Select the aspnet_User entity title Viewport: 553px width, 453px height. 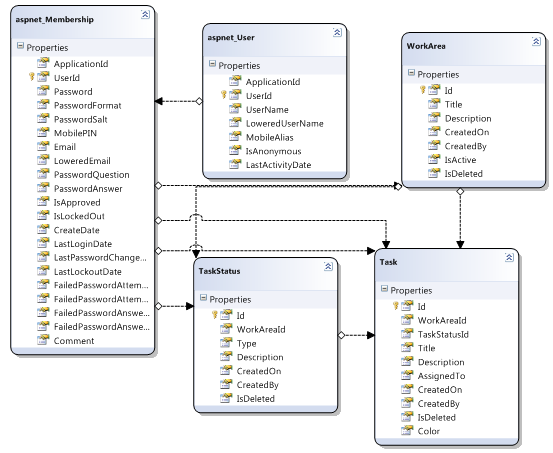click(x=231, y=38)
